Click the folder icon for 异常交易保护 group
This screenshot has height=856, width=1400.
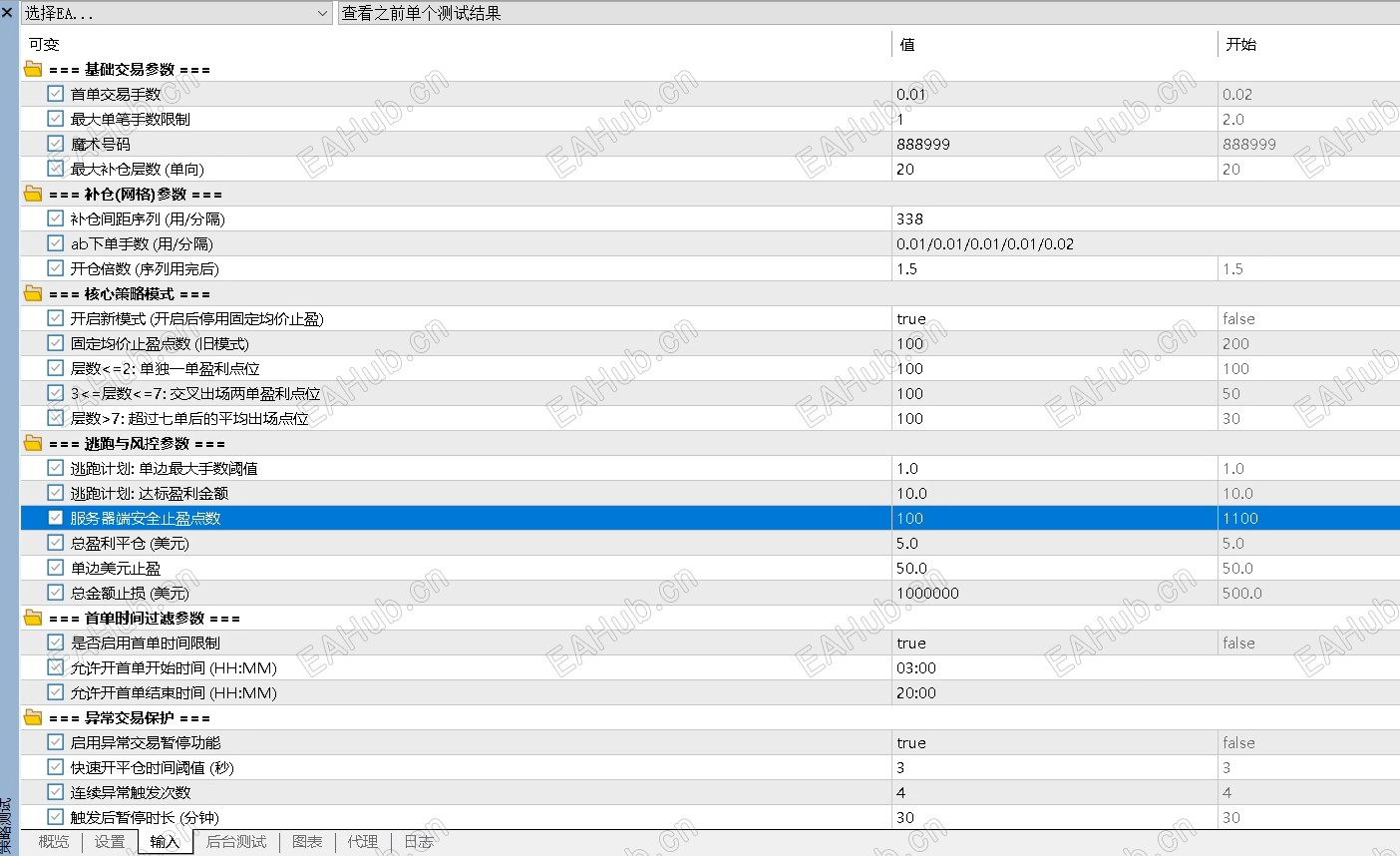[33, 717]
